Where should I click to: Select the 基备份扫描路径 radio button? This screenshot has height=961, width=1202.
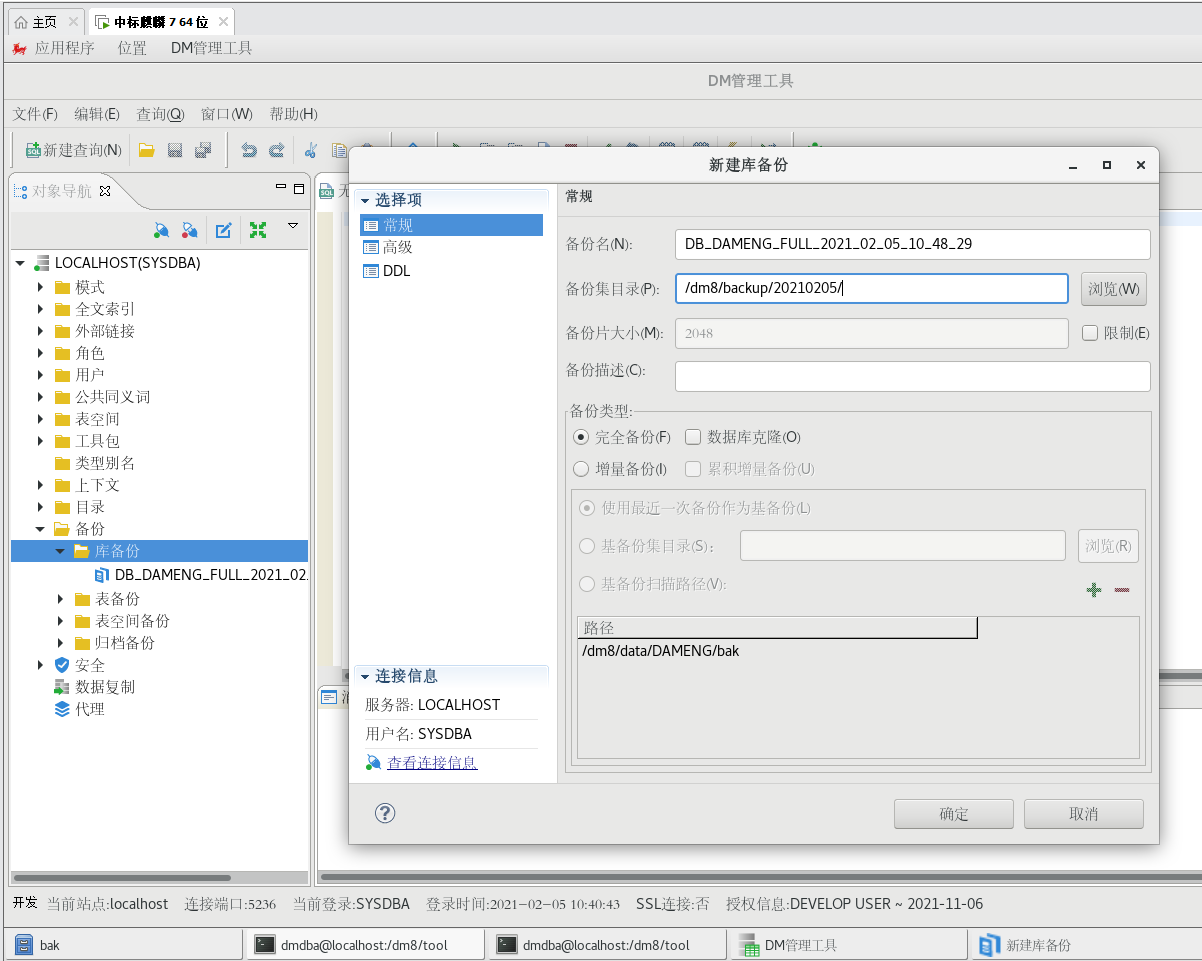point(588,584)
